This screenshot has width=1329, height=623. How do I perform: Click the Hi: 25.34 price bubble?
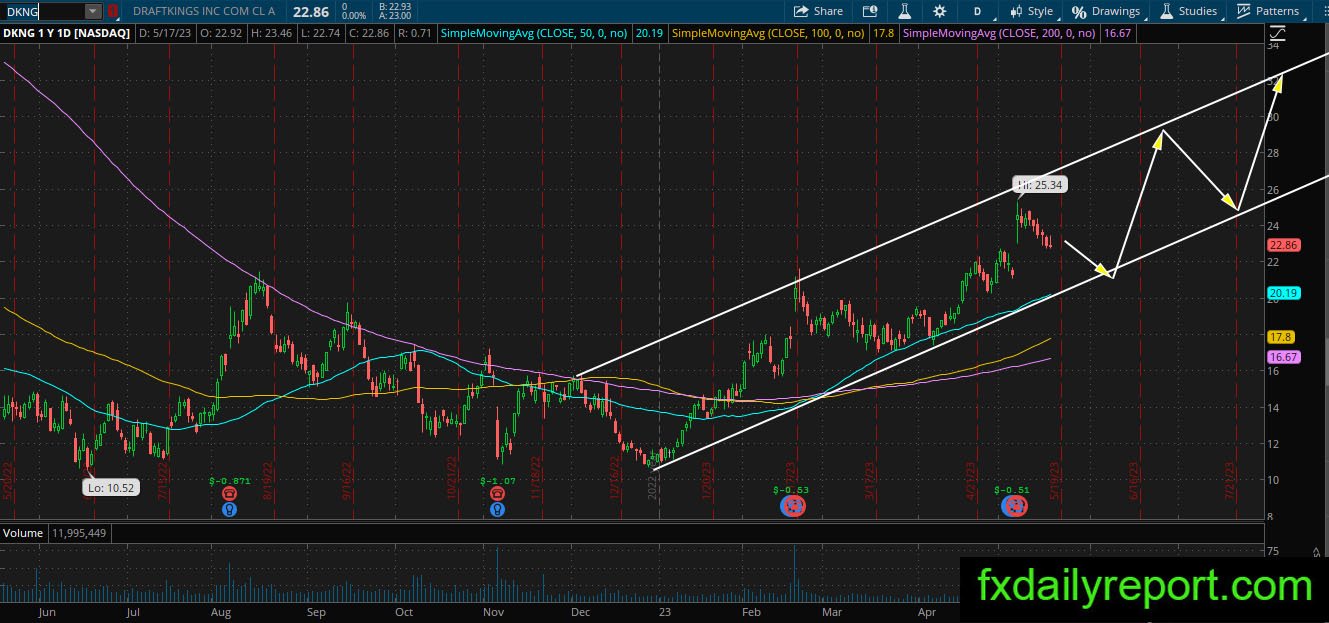click(1040, 184)
